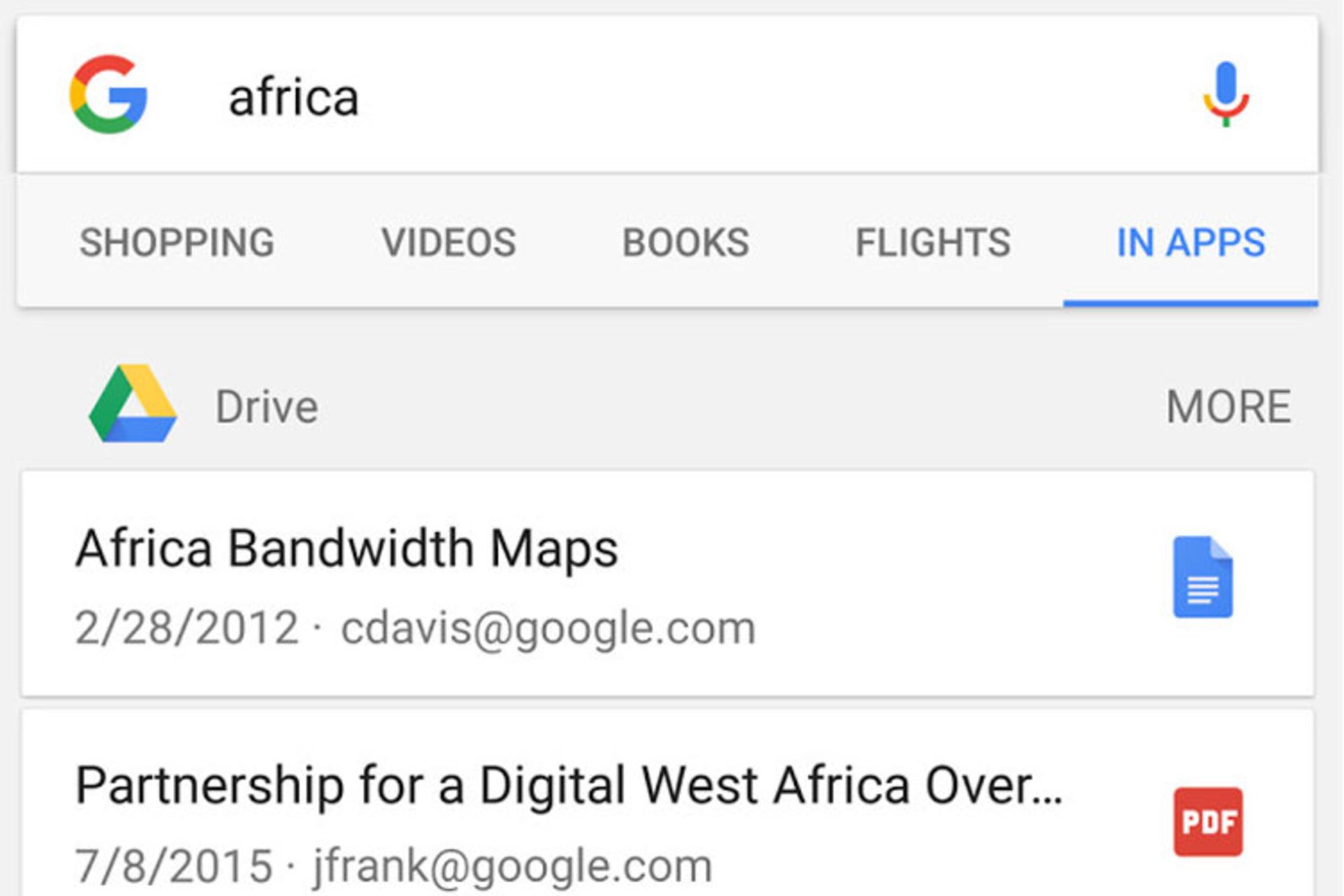Click the cdavis@google.com owner text
This screenshot has height=896, width=1344.
coord(548,628)
